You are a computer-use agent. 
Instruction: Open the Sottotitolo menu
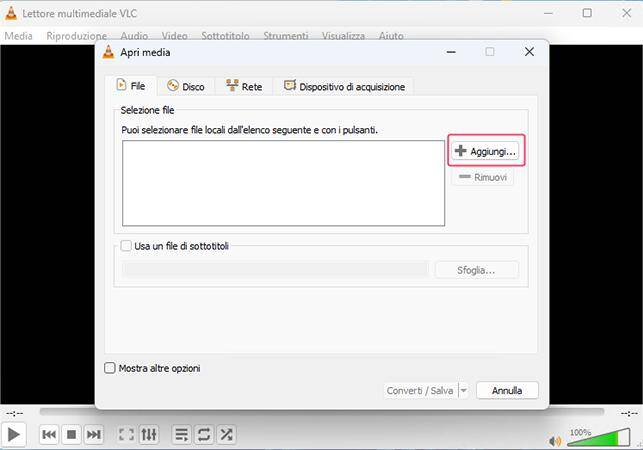click(226, 36)
